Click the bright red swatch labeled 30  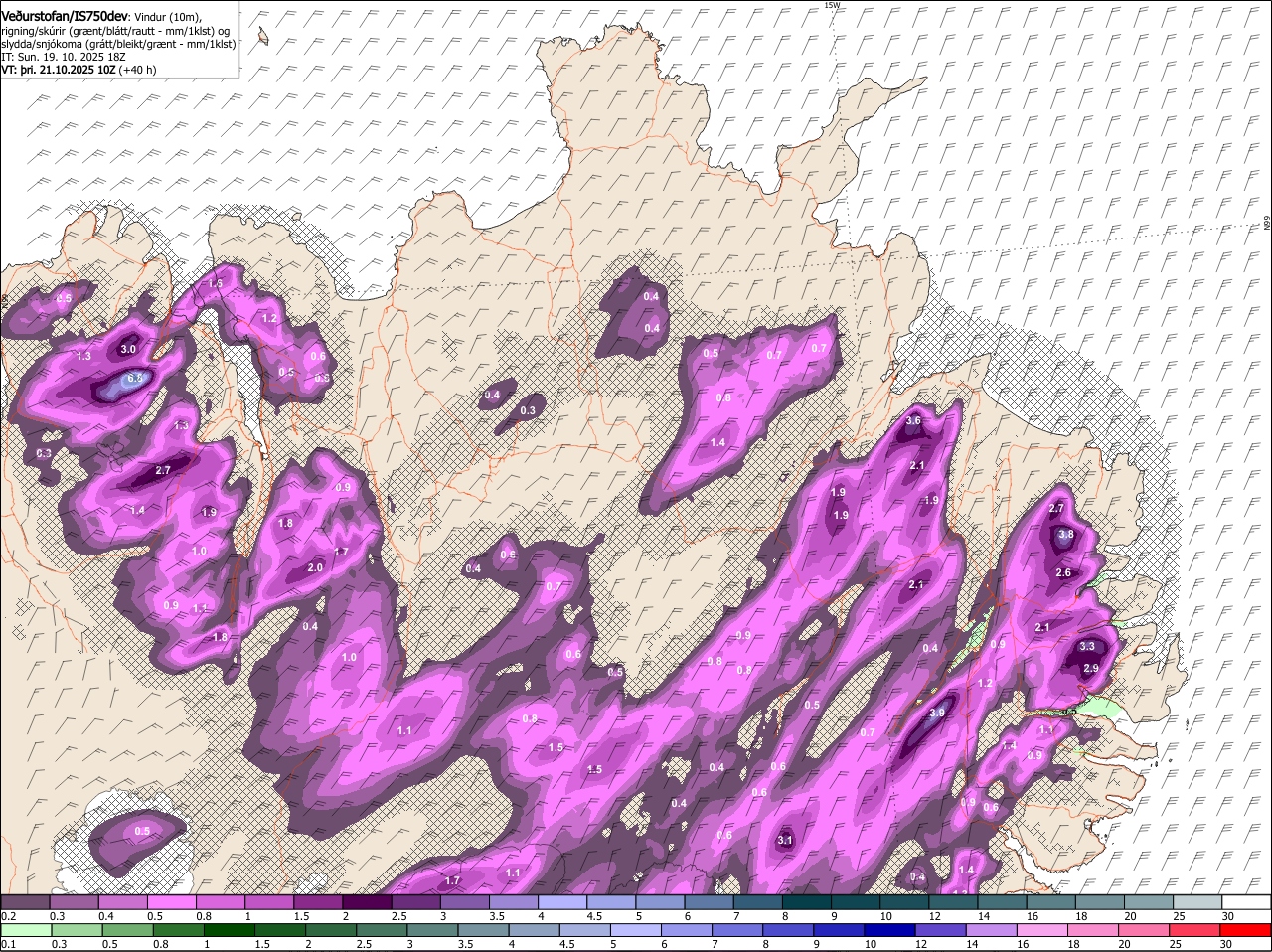coord(1246,930)
